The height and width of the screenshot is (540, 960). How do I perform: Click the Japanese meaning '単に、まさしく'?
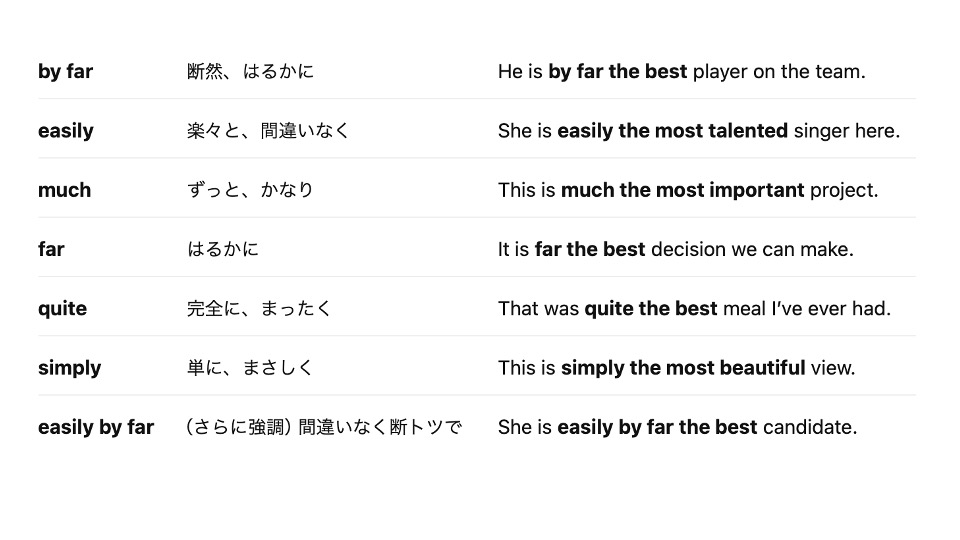tap(250, 368)
